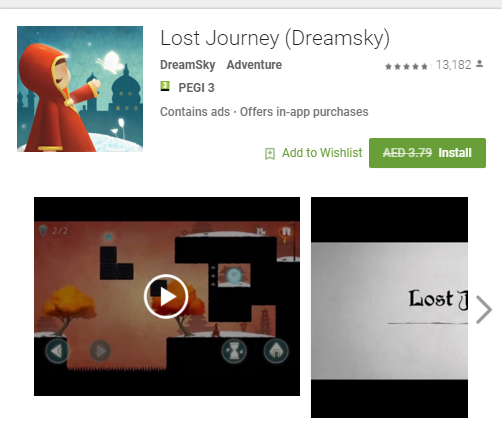Open the Lost Journey title screenshot
The height and width of the screenshot is (429, 502).
pyautogui.click(x=389, y=307)
